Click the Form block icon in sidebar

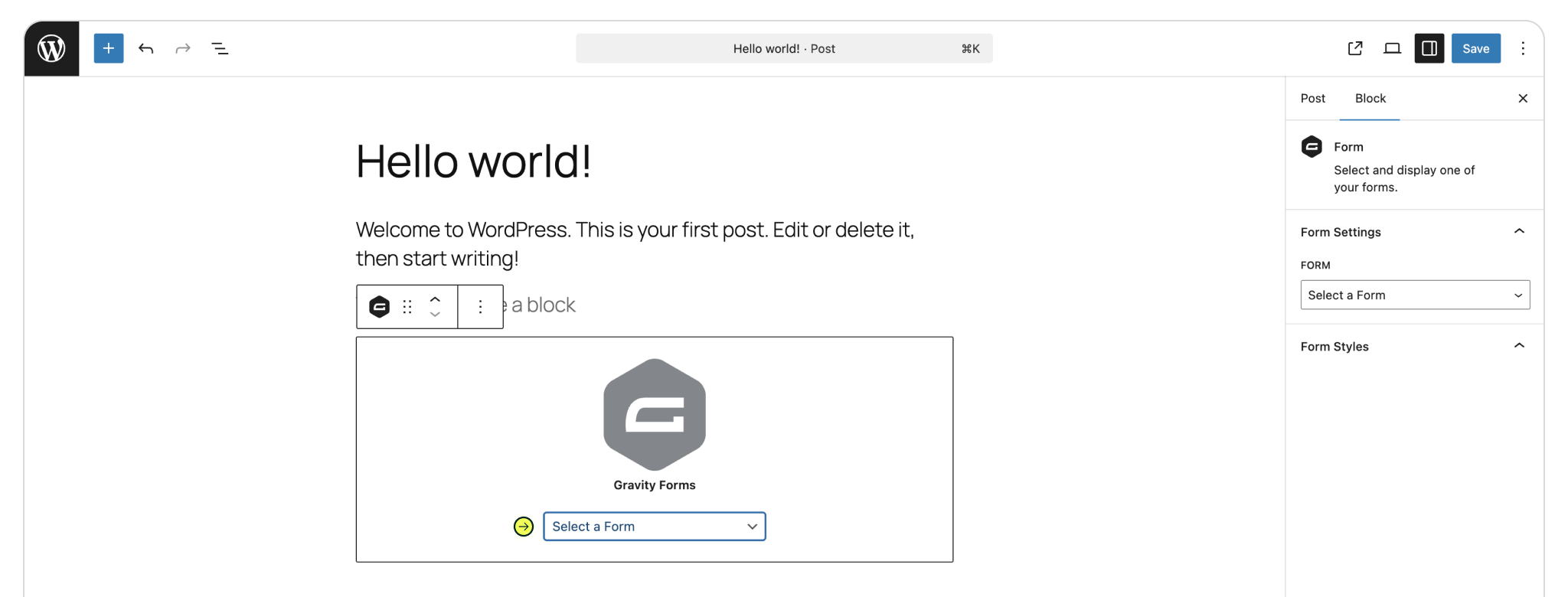[1312, 146]
